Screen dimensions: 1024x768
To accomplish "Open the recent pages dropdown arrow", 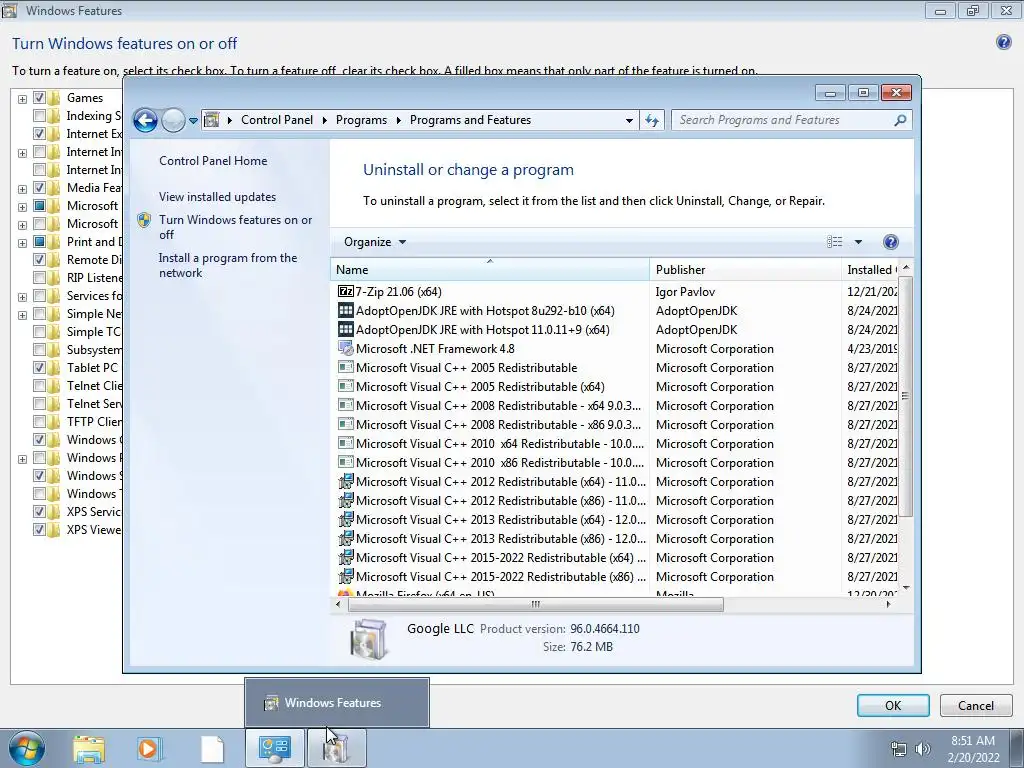I will [x=193, y=120].
